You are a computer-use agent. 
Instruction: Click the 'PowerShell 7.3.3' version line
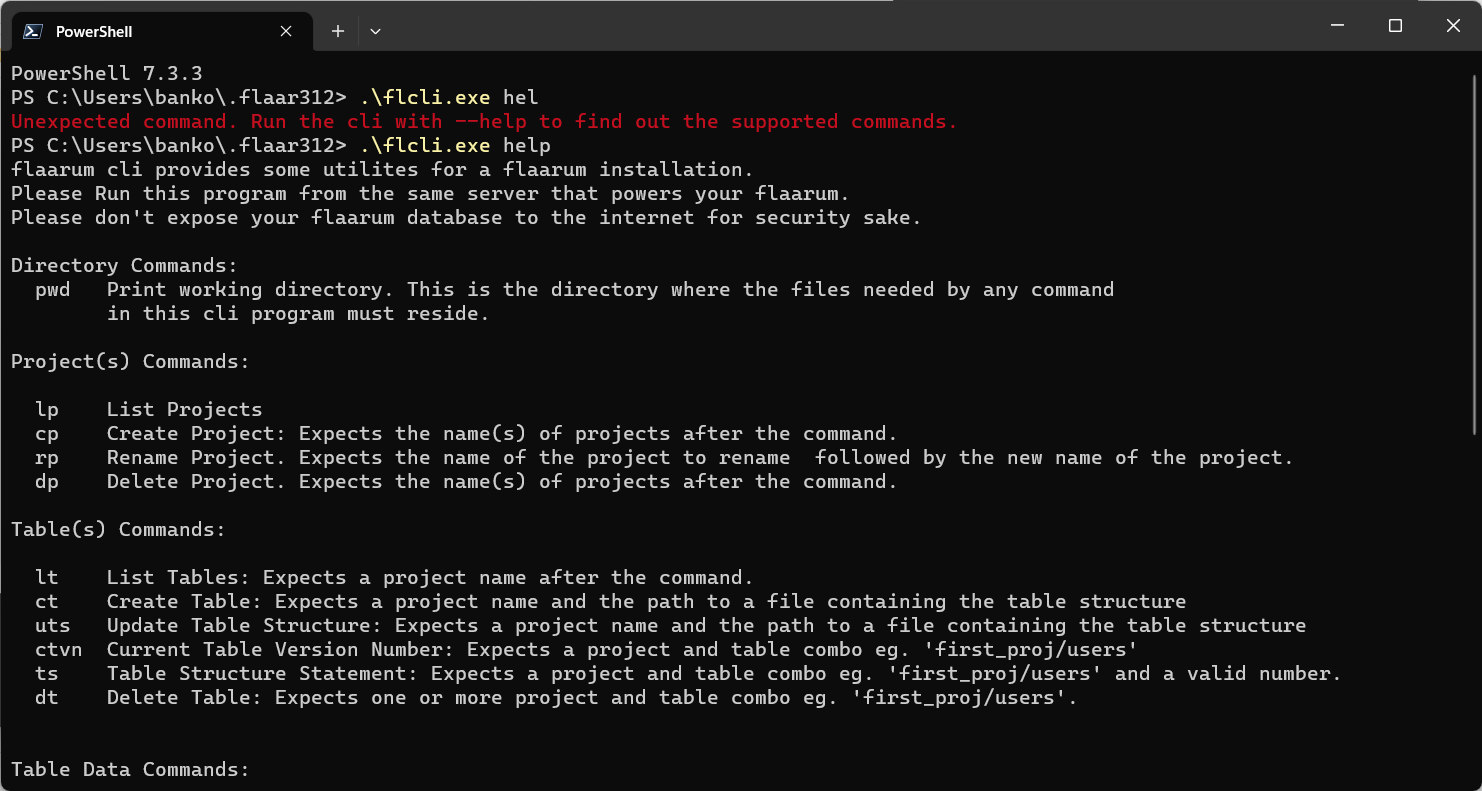point(107,74)
